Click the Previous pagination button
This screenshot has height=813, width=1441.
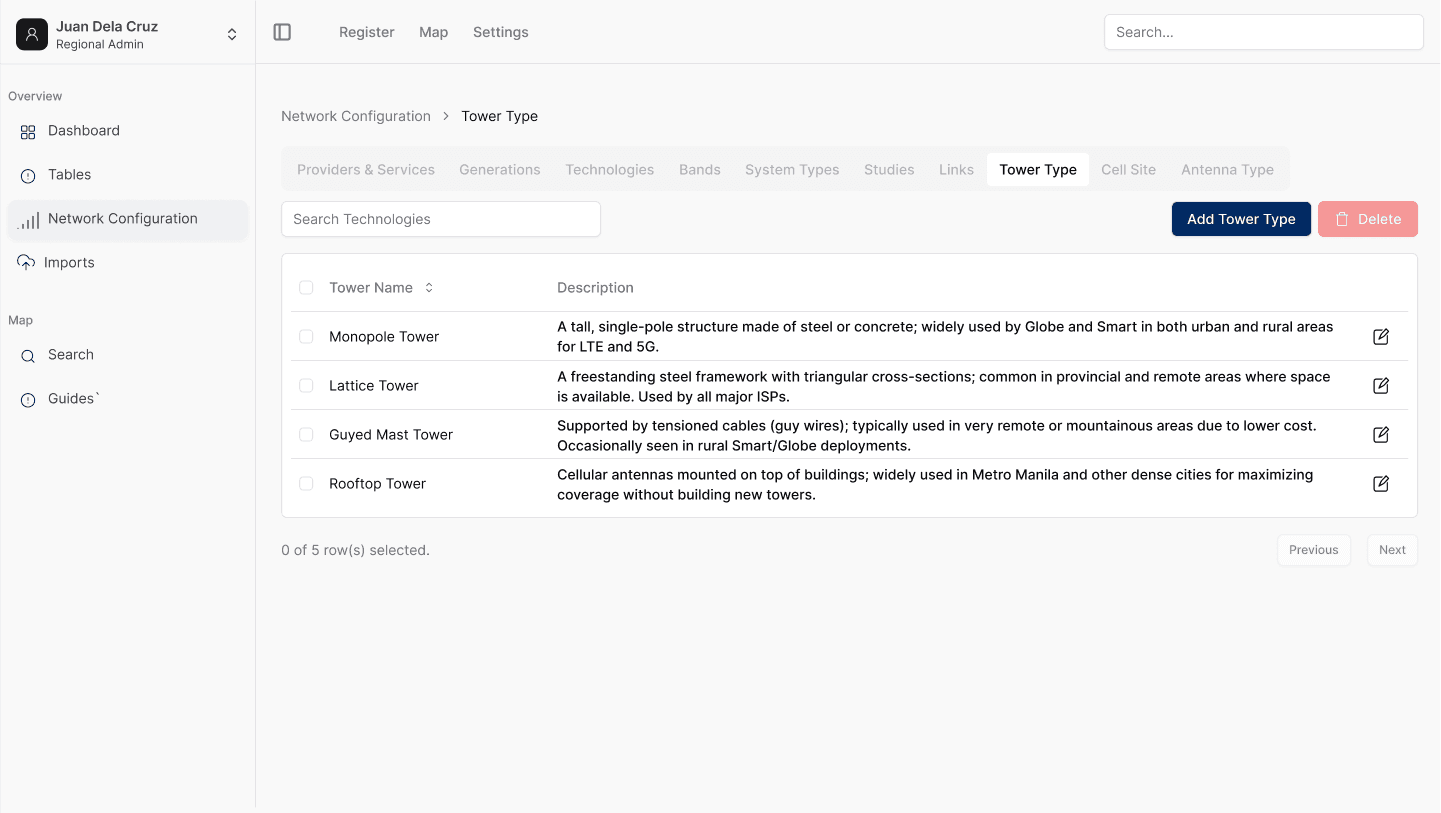click(x=1314, y=550)
